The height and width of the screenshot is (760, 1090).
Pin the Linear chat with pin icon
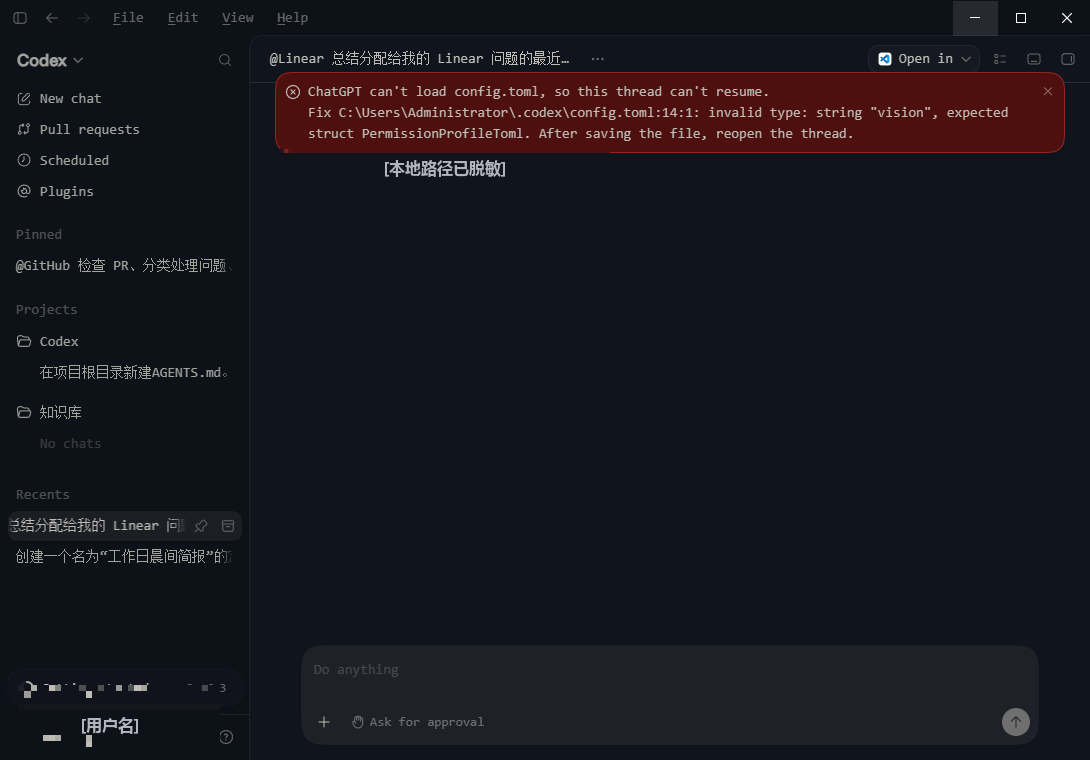[201, 526]
